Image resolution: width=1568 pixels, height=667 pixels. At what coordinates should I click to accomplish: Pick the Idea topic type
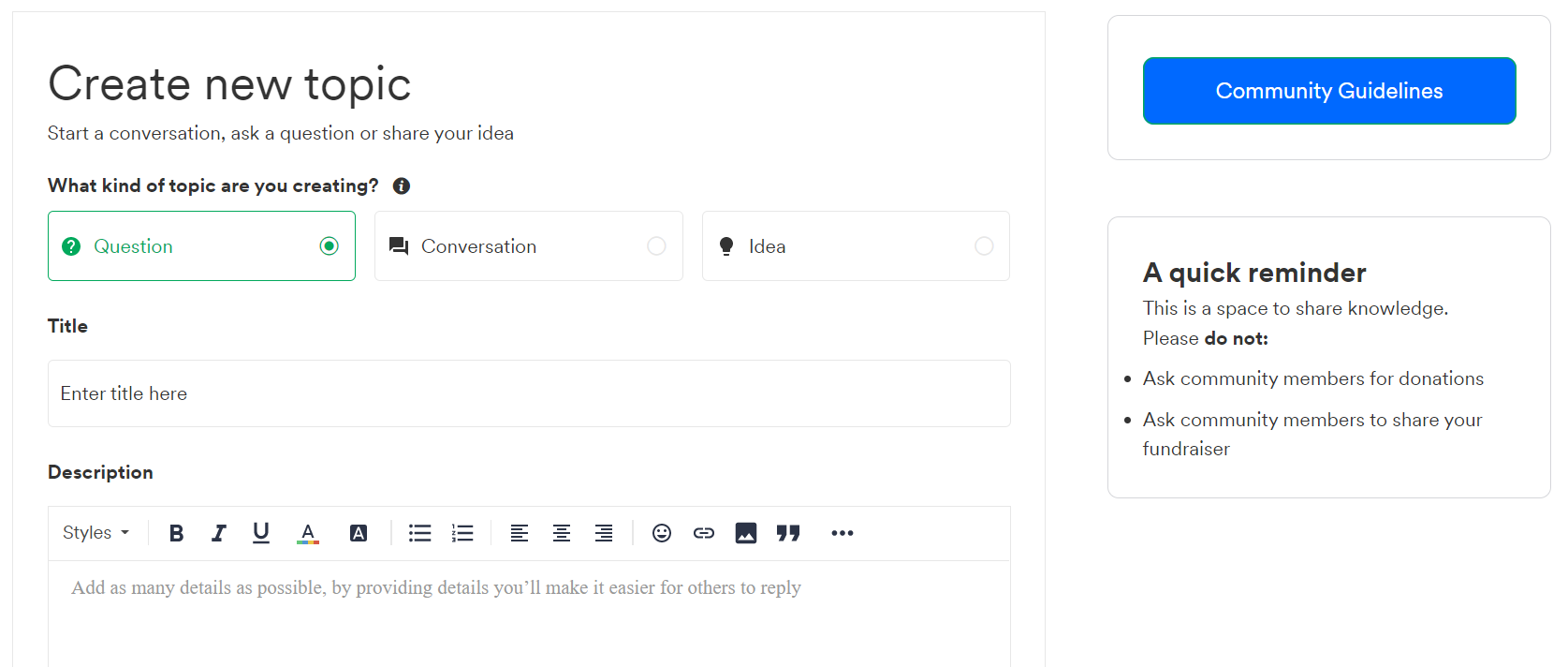pyautogui.click(x=856, y=245)
